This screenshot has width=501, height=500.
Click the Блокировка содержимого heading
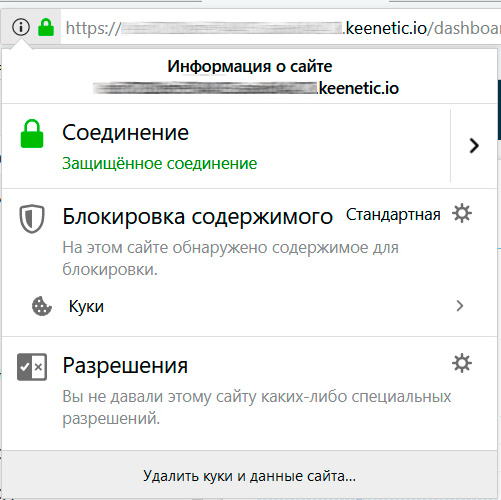198,217
